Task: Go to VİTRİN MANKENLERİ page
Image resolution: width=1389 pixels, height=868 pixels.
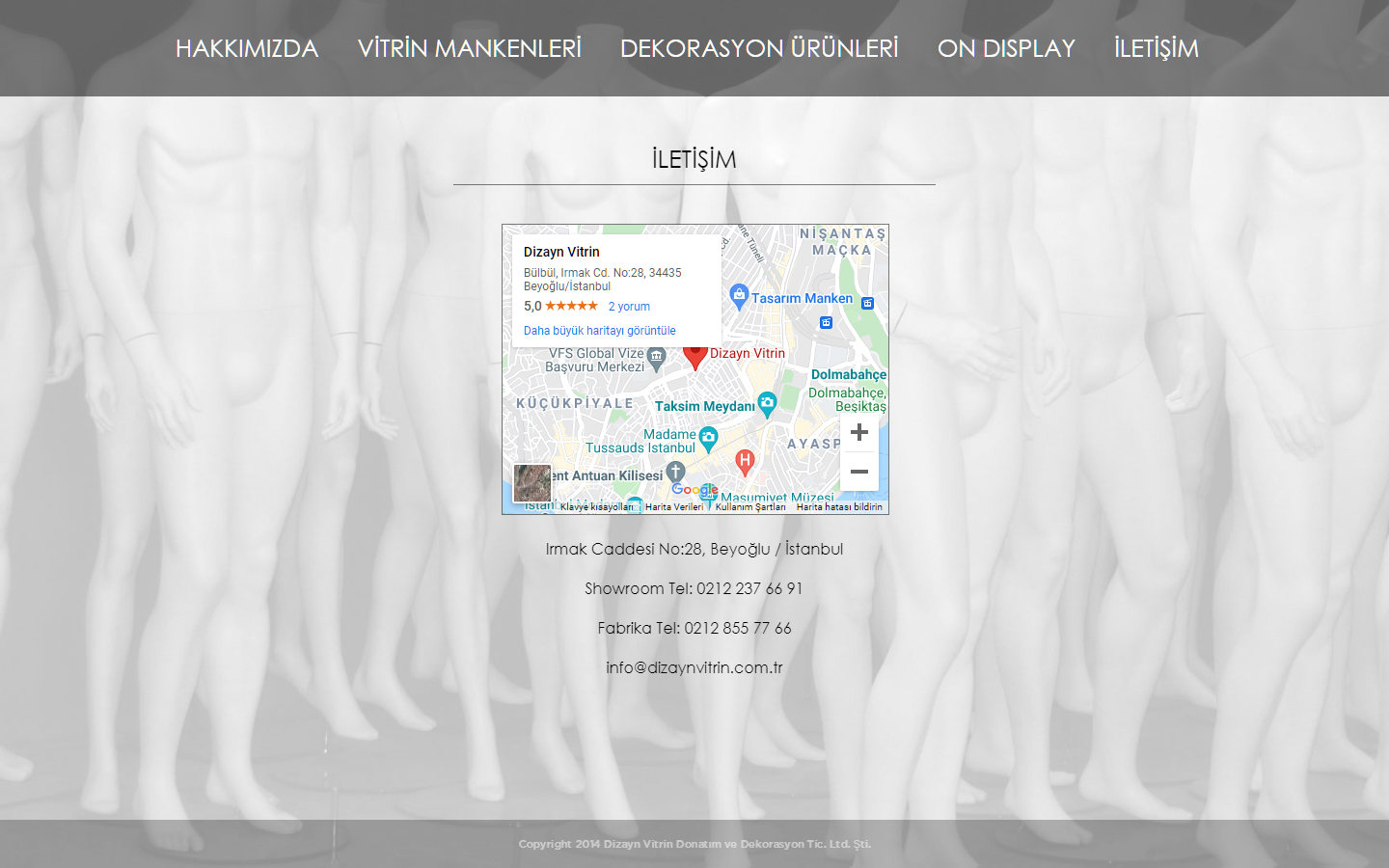Action: pyautogui.click(x=469, y=48)
